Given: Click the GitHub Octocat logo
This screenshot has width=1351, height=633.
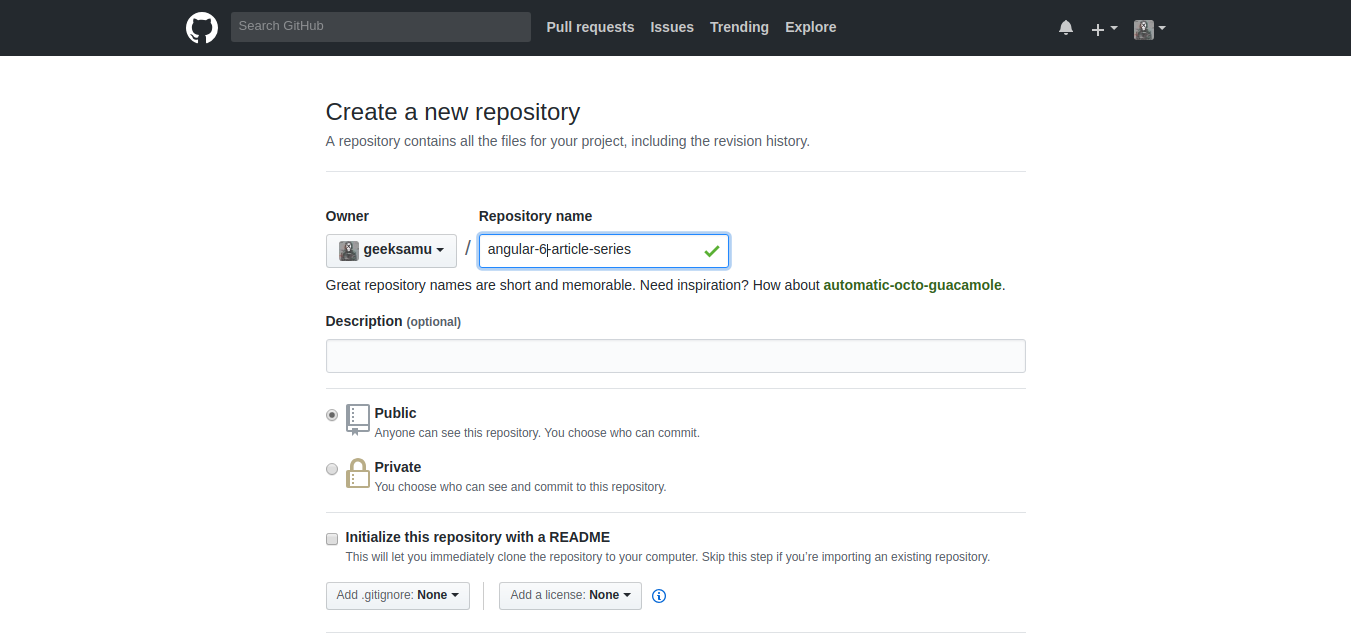Looking at the screenshot, I should pos(202,27).
